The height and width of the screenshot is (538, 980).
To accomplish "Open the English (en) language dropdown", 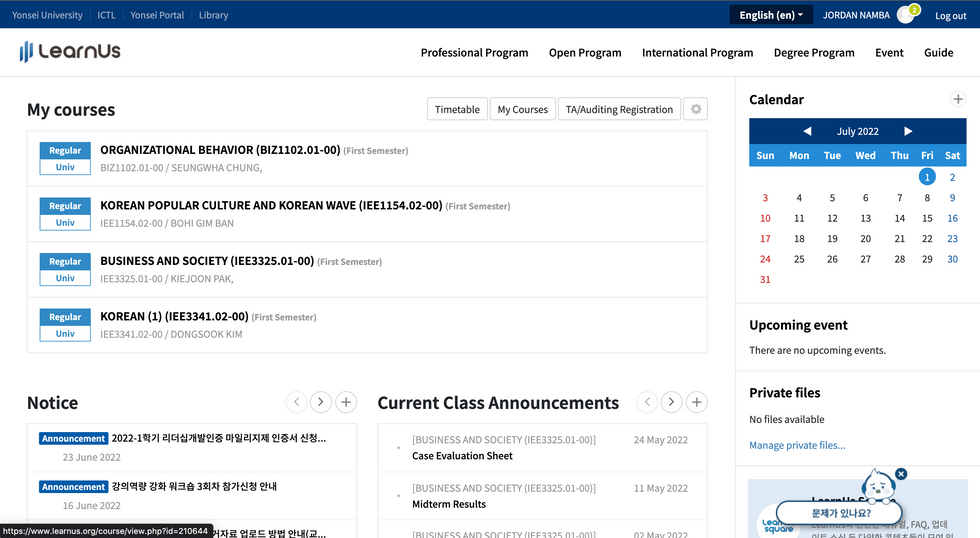I will (x=771, y=15).
